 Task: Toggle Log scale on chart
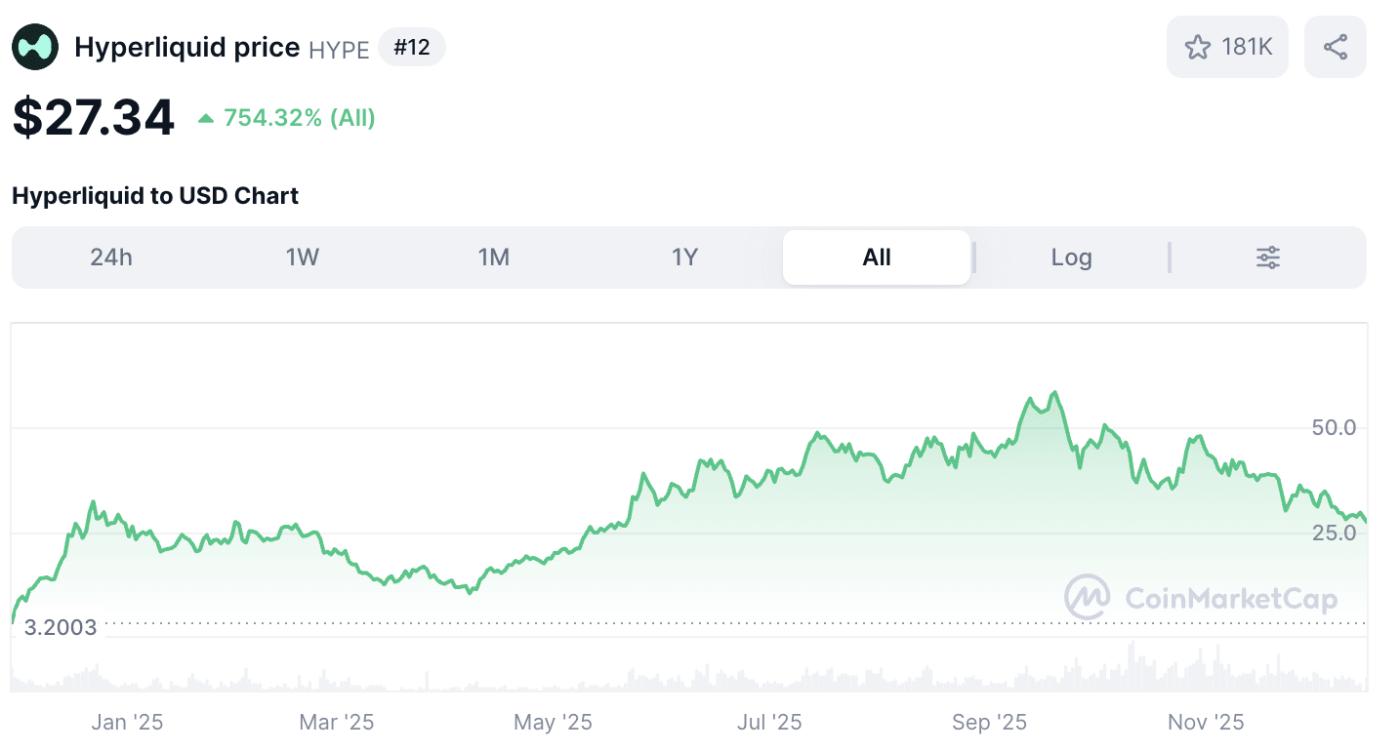[x=1071, y=258]
